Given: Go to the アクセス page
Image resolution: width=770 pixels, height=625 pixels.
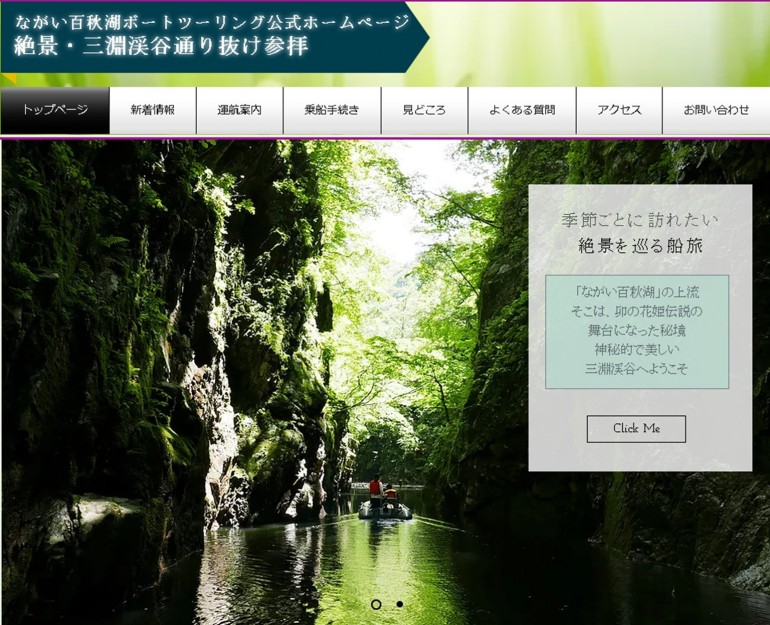Looking at the screenshot, I should (619, 110).
